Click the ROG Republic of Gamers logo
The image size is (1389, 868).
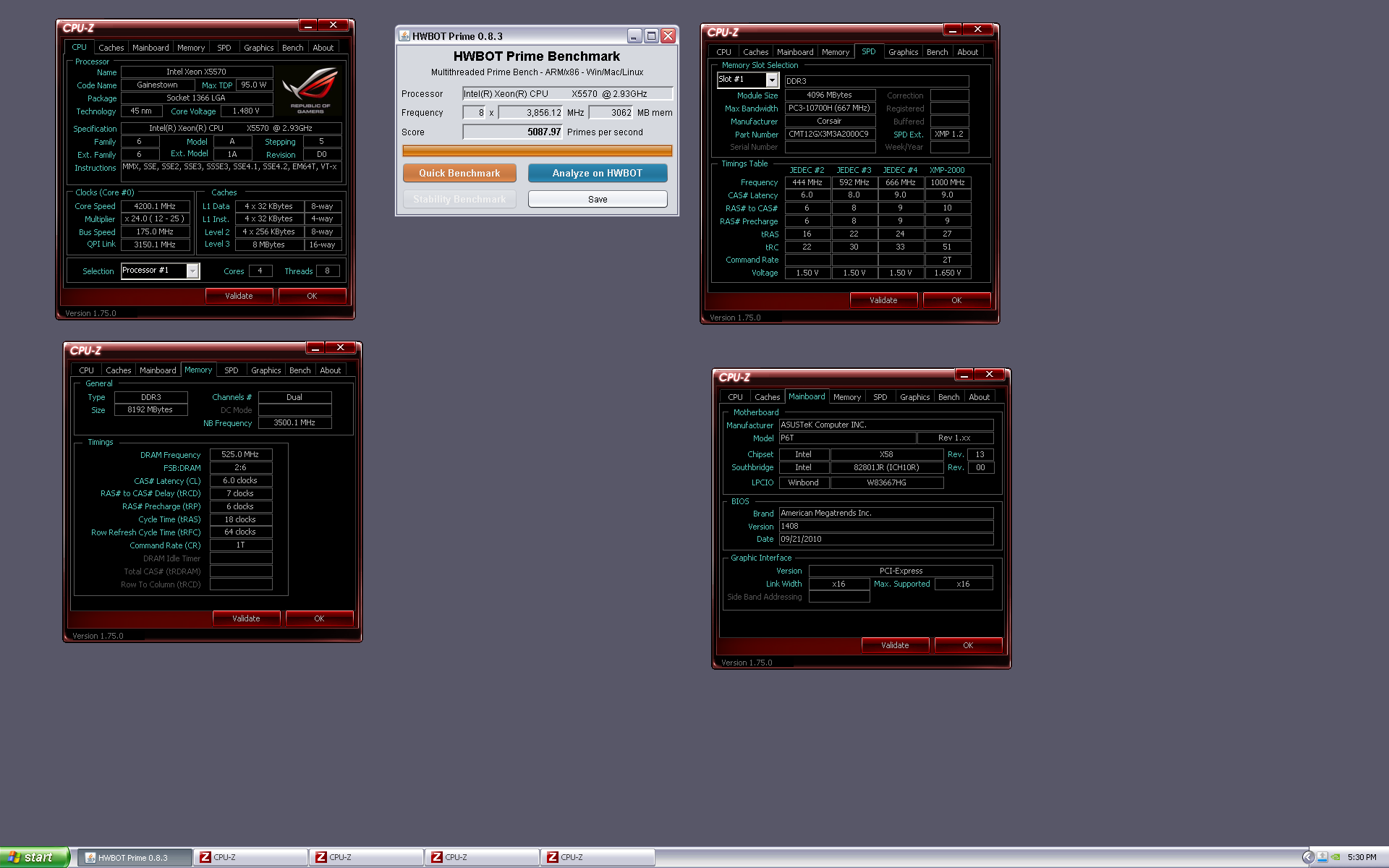coord(310,91)
